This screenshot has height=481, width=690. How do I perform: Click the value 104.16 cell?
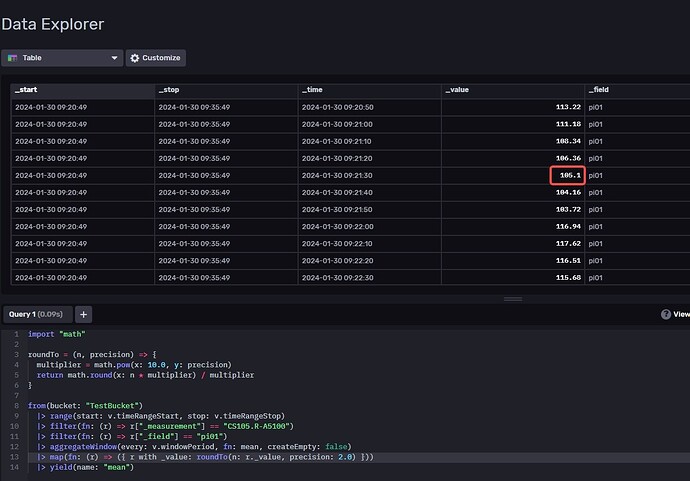(513, 192)
